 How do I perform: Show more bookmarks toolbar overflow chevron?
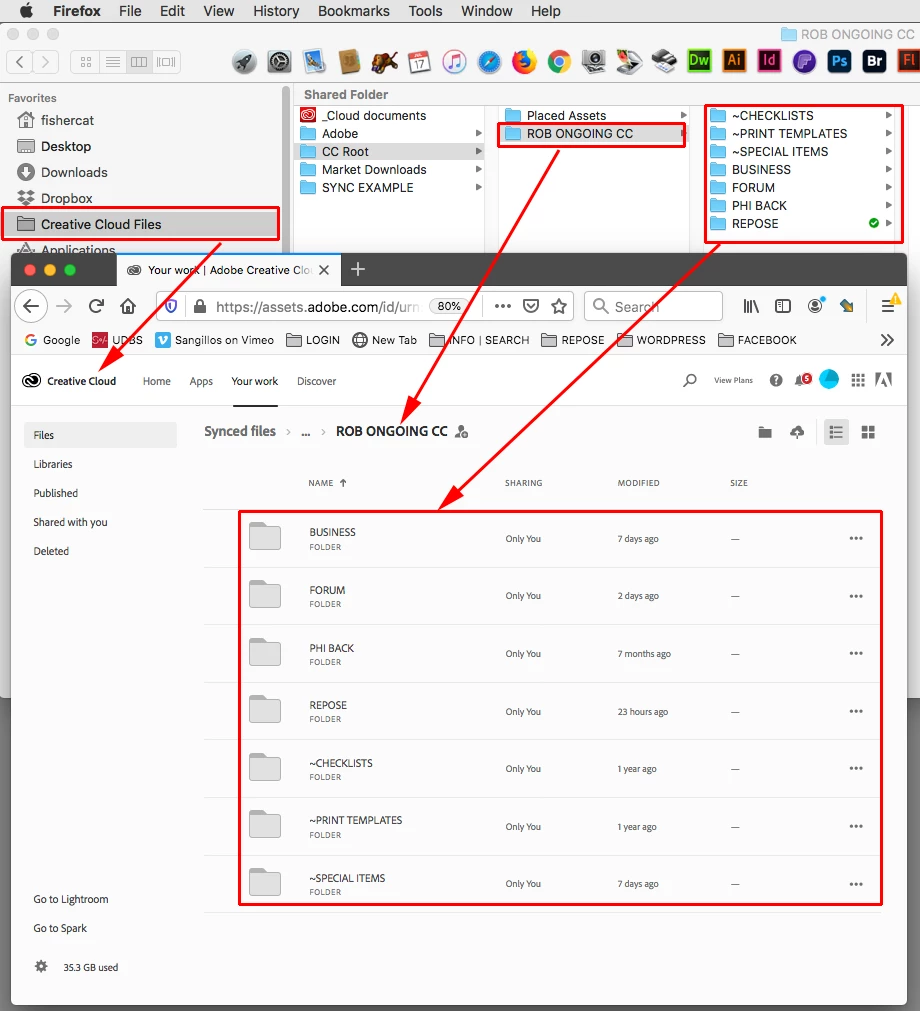[887, 340]
